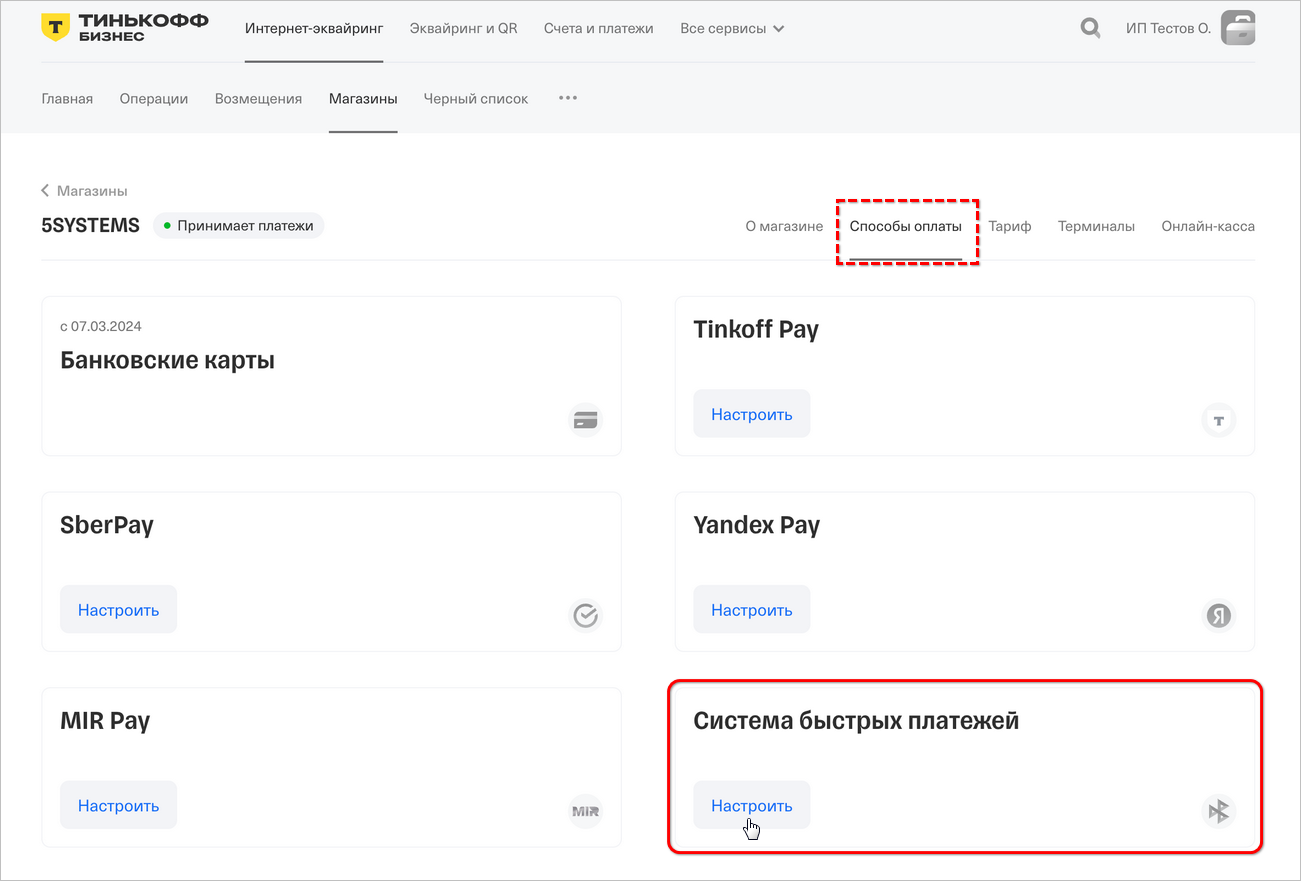The width and height of the screenshot is (1301, 881).
Task: Open the search magnifier icon
Action: [x=1090, y=28]
